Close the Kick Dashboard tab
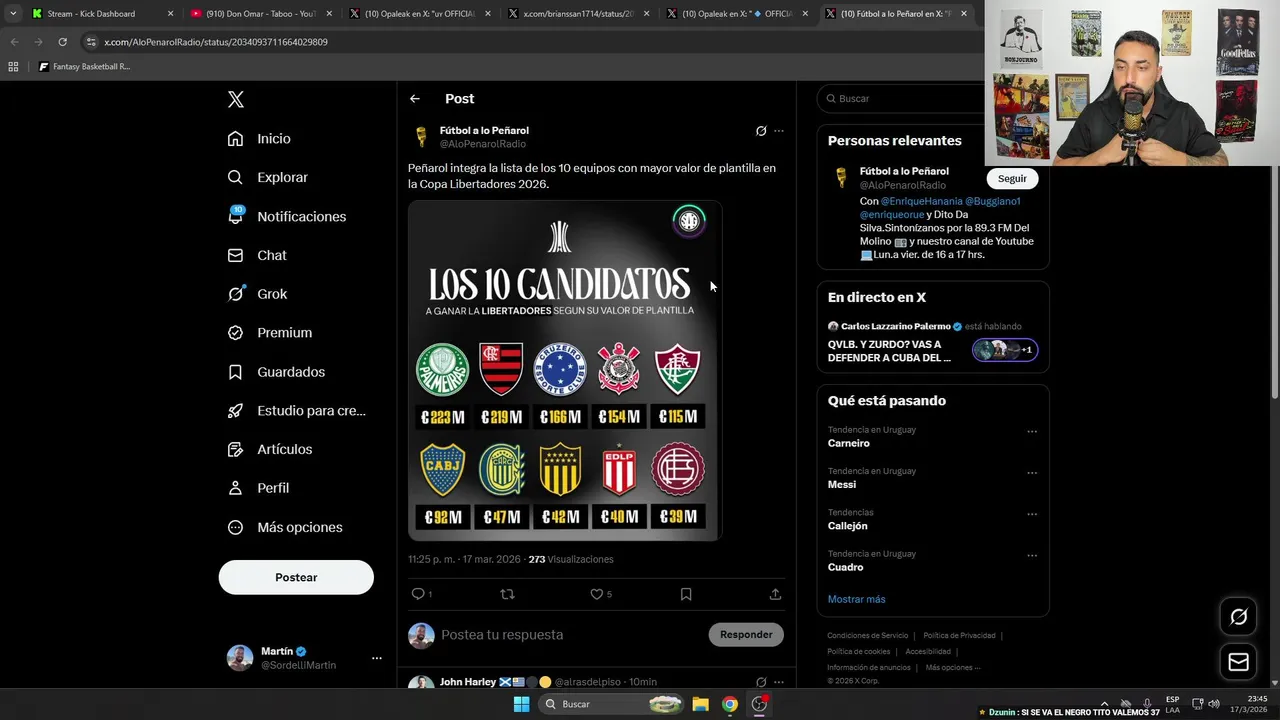Viewport: 1280px width, 720px height. coord(170,14)
